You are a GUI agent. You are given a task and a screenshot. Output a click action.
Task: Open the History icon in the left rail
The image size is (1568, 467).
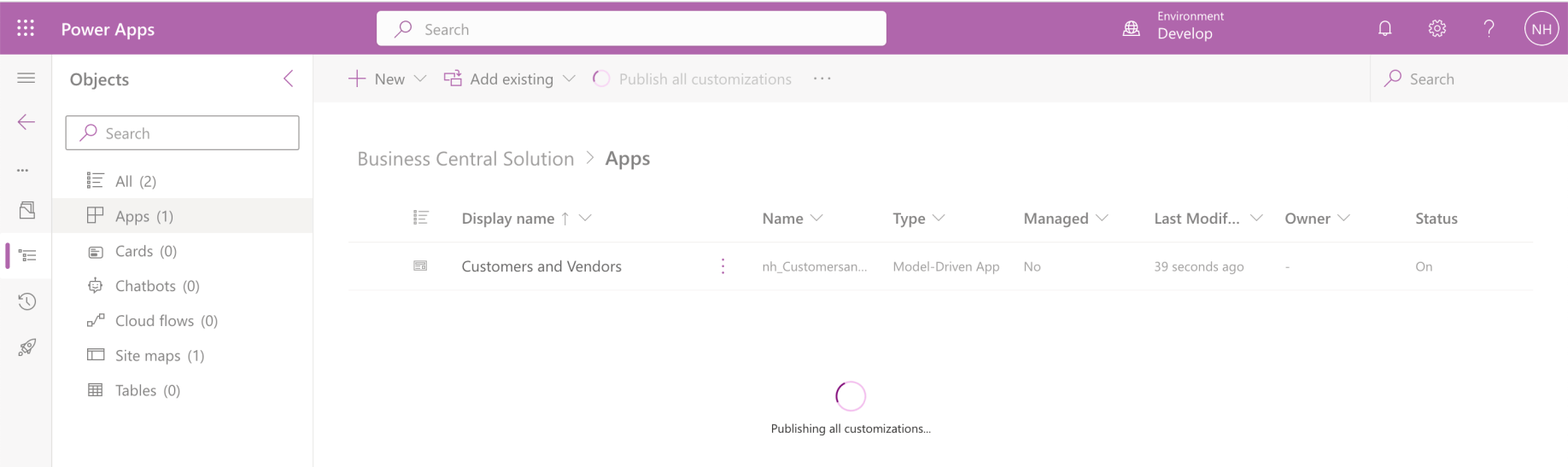27,301
